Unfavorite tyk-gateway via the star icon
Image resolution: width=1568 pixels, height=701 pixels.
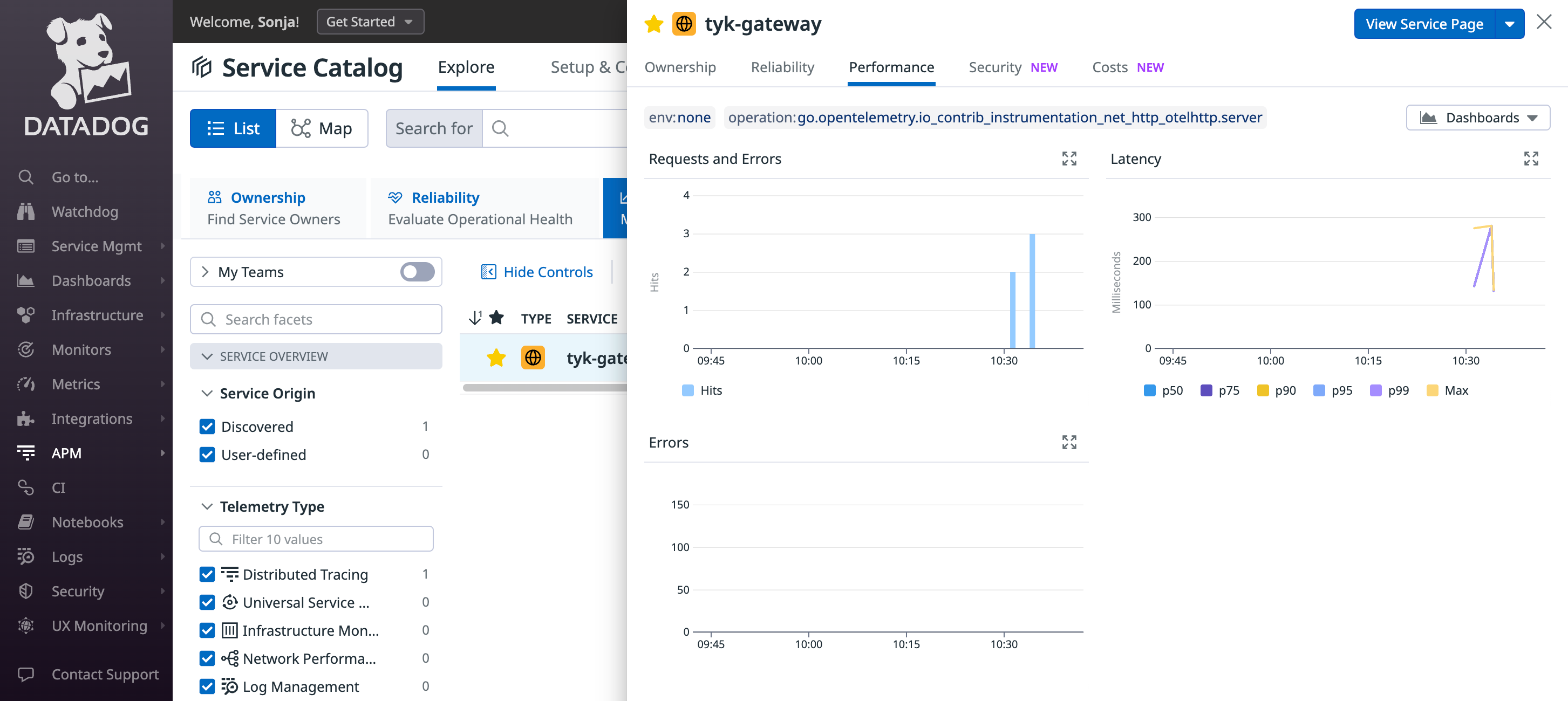pyautogui.click(x=653, y=24)
